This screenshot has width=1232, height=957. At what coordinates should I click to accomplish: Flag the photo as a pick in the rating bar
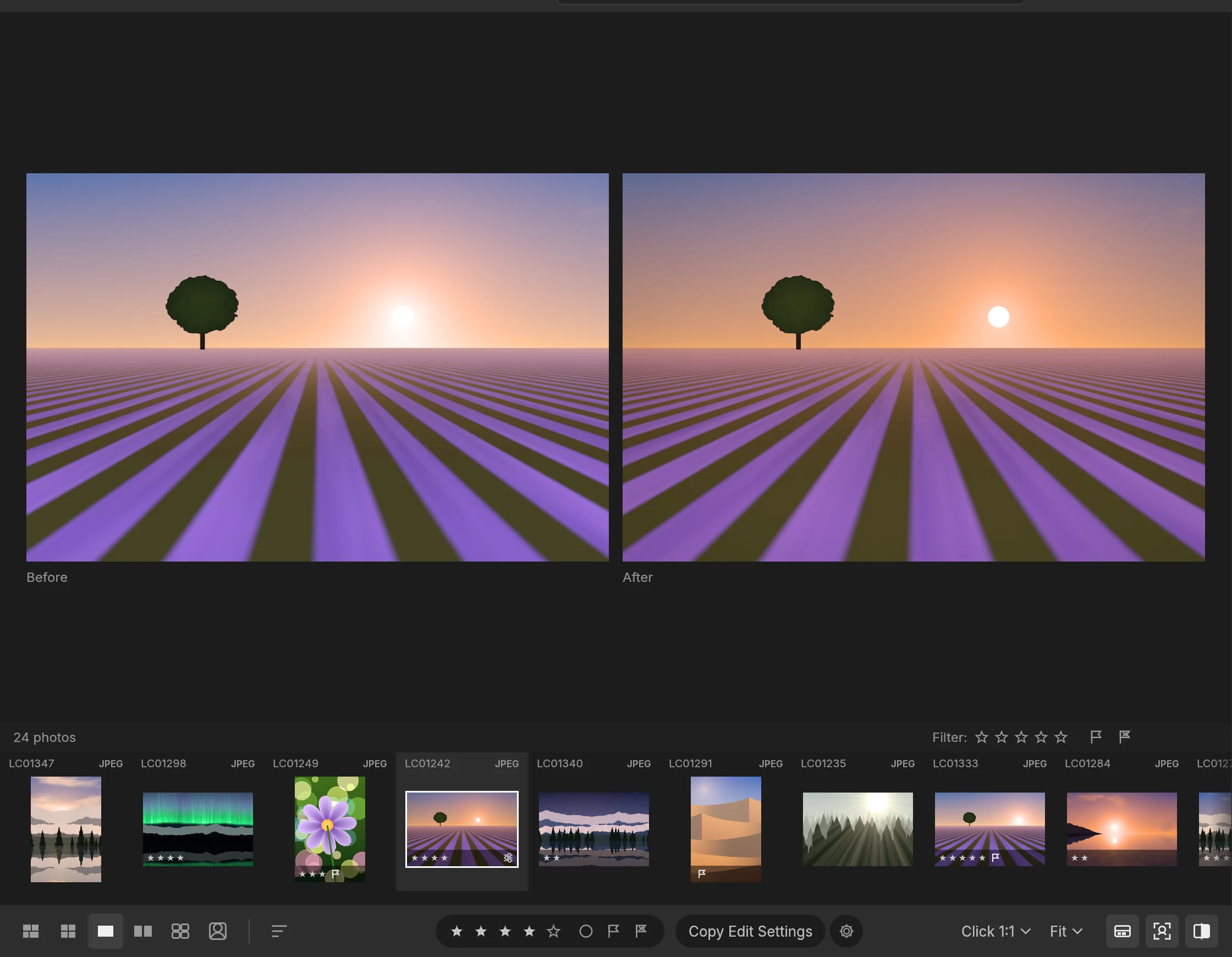point(613,931)
